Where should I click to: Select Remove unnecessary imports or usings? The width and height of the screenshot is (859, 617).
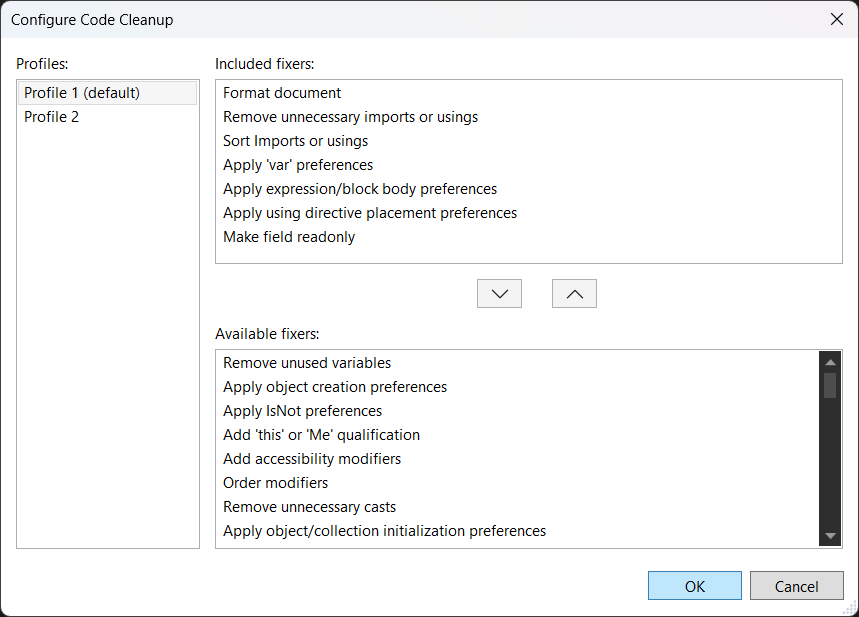pos(350,117)
